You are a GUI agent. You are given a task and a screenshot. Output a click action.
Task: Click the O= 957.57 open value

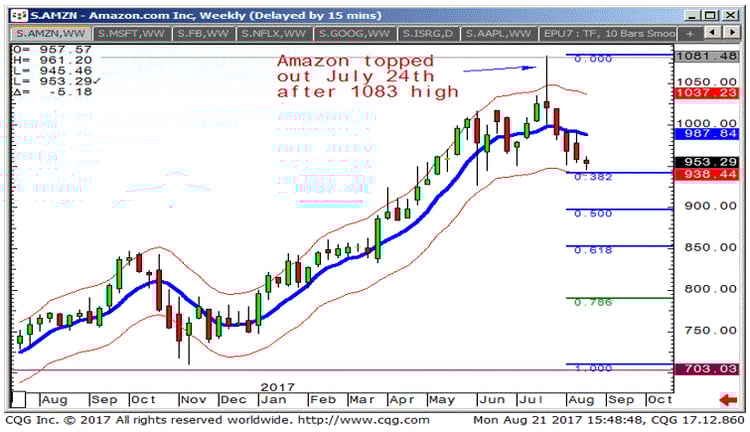[x=52, y=50]
